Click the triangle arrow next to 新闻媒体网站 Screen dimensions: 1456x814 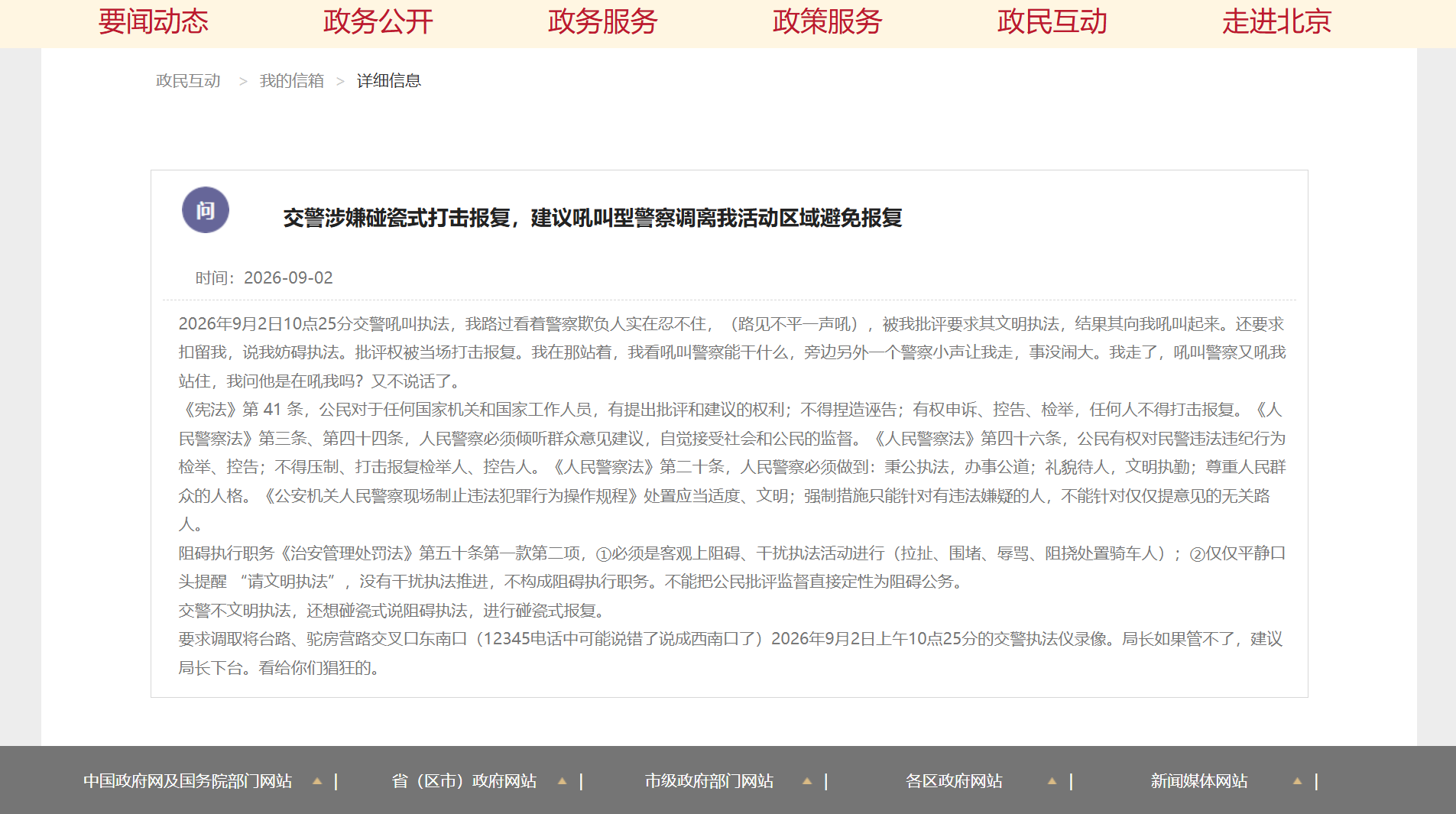coord(1297,781)
